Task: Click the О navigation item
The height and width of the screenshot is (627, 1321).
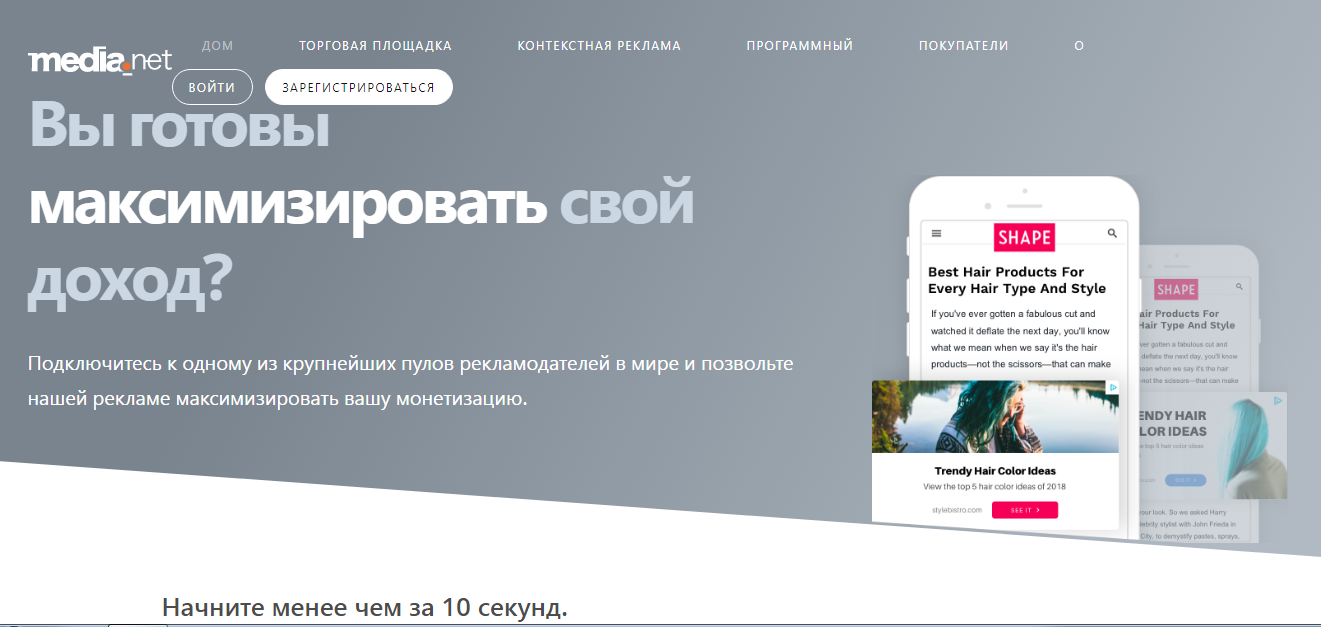Action: coord(1079,46)
